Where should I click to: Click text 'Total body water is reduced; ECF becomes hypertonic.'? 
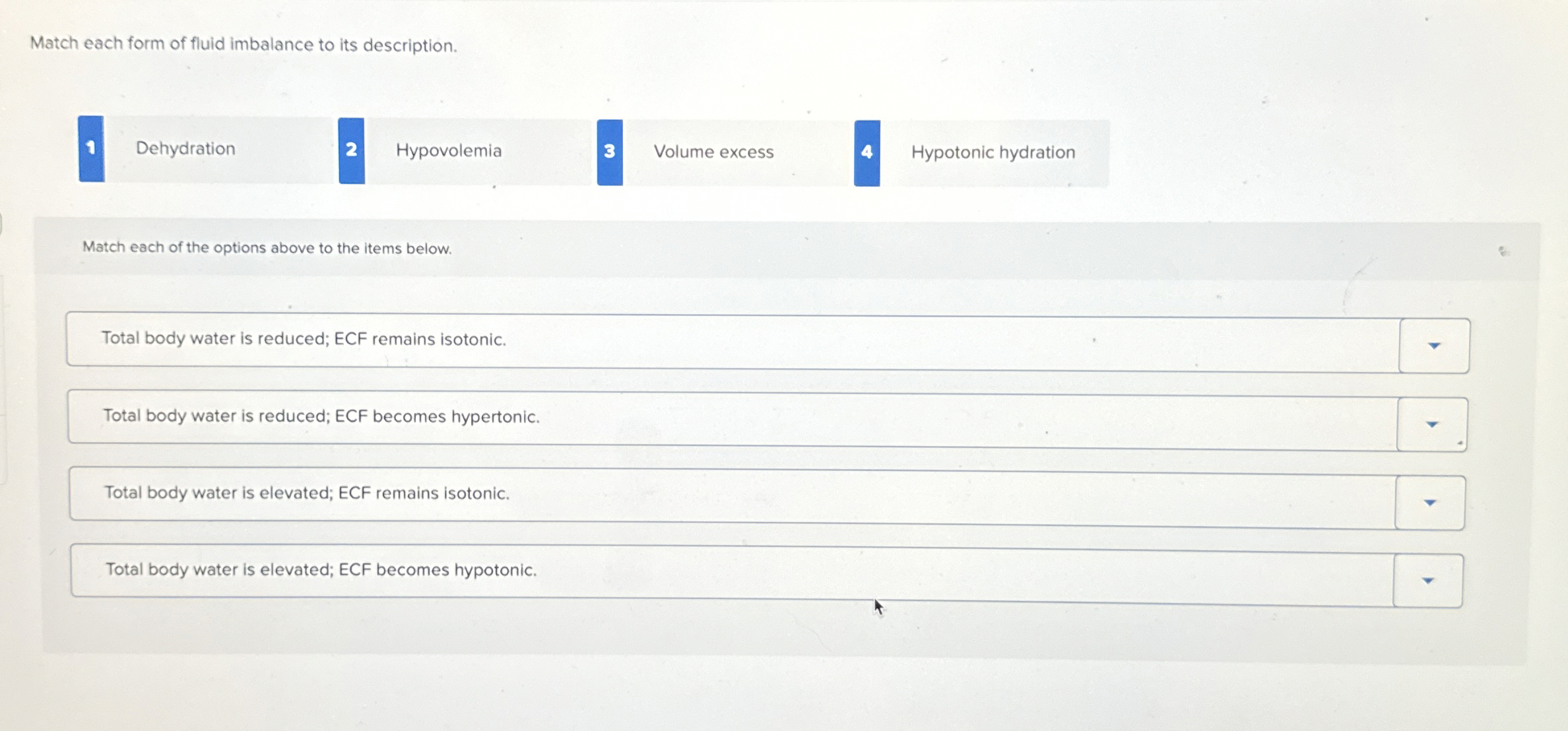pyautogui.click(x=321, y=416)
